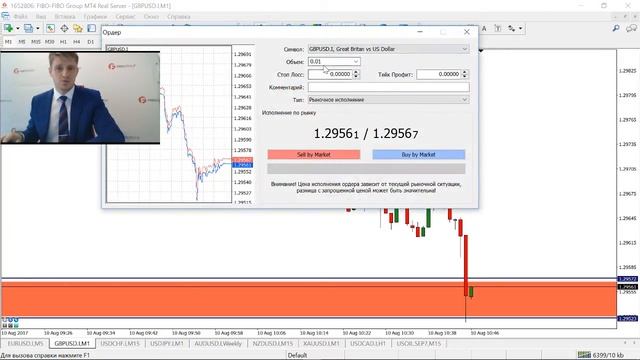Minimize the Ордер dialog
The width and height of the screenshot is (640, 360).
420,32
